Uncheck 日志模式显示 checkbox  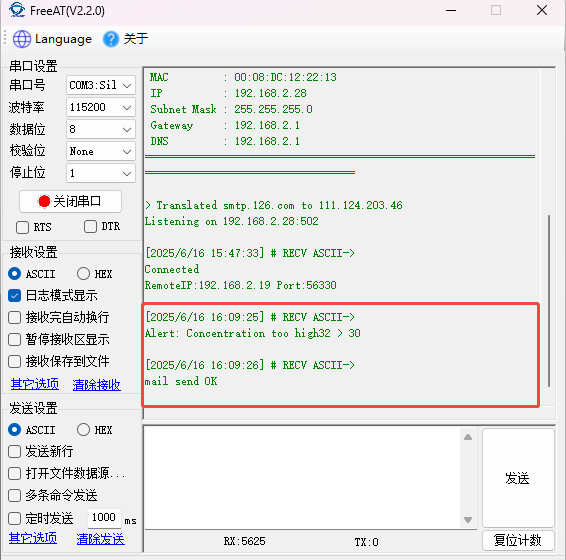(14, 295)
